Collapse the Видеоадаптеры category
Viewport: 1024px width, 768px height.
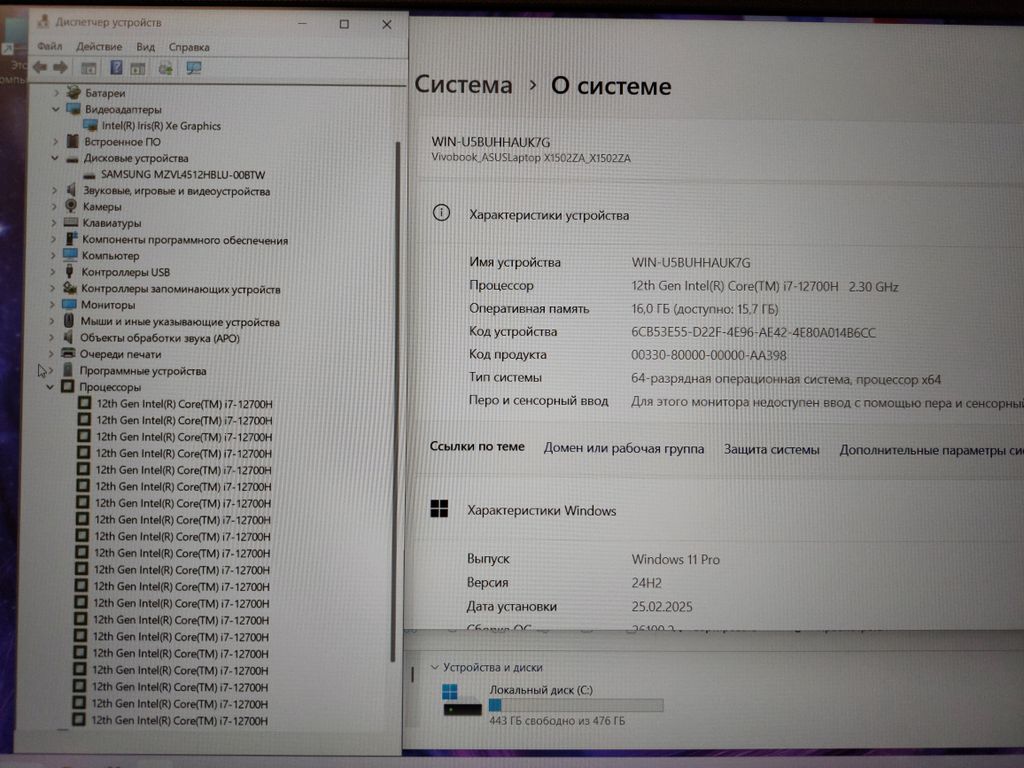coord(57,109)
